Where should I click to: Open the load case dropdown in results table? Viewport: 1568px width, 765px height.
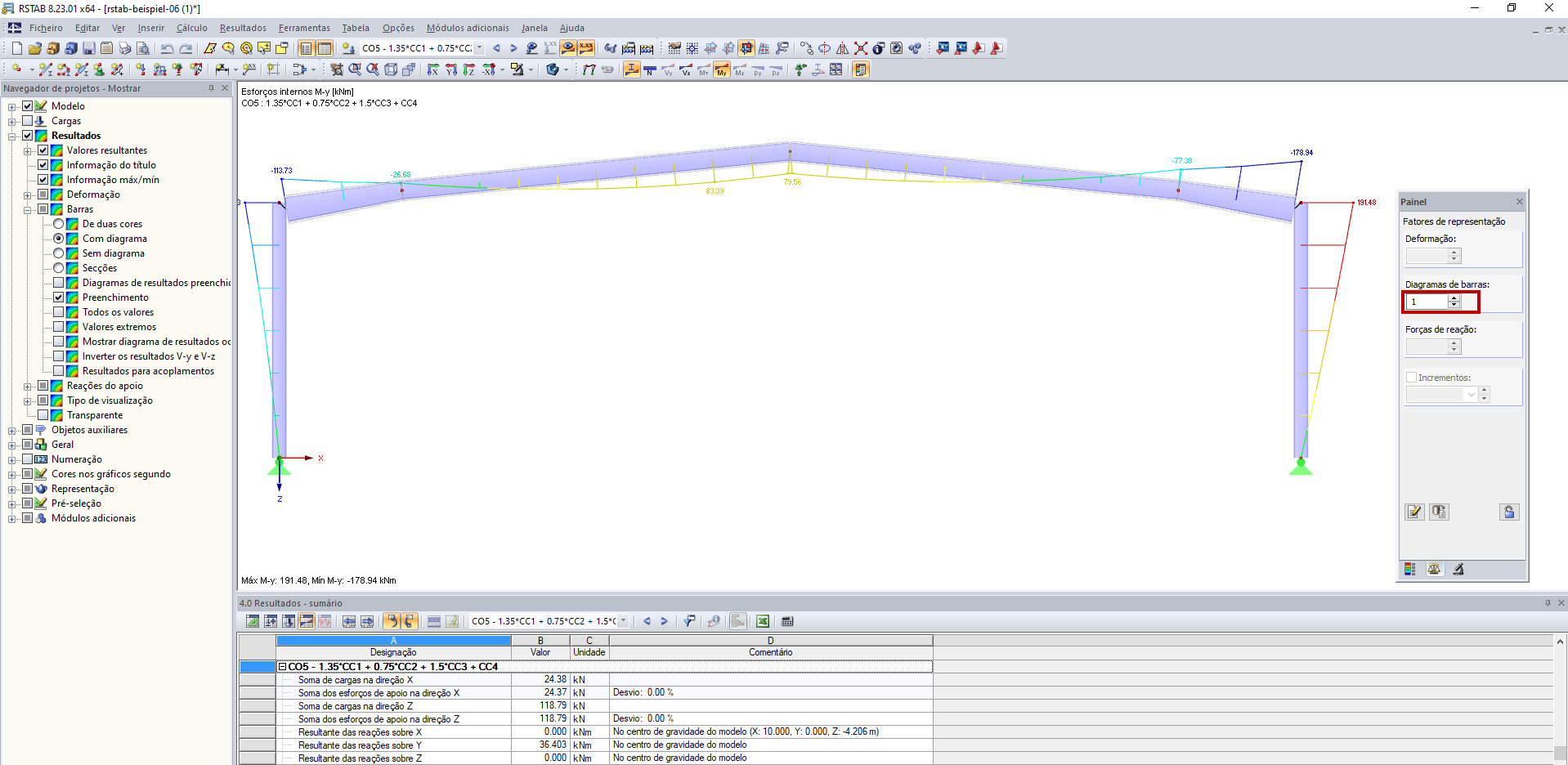[x=624, y=621]
